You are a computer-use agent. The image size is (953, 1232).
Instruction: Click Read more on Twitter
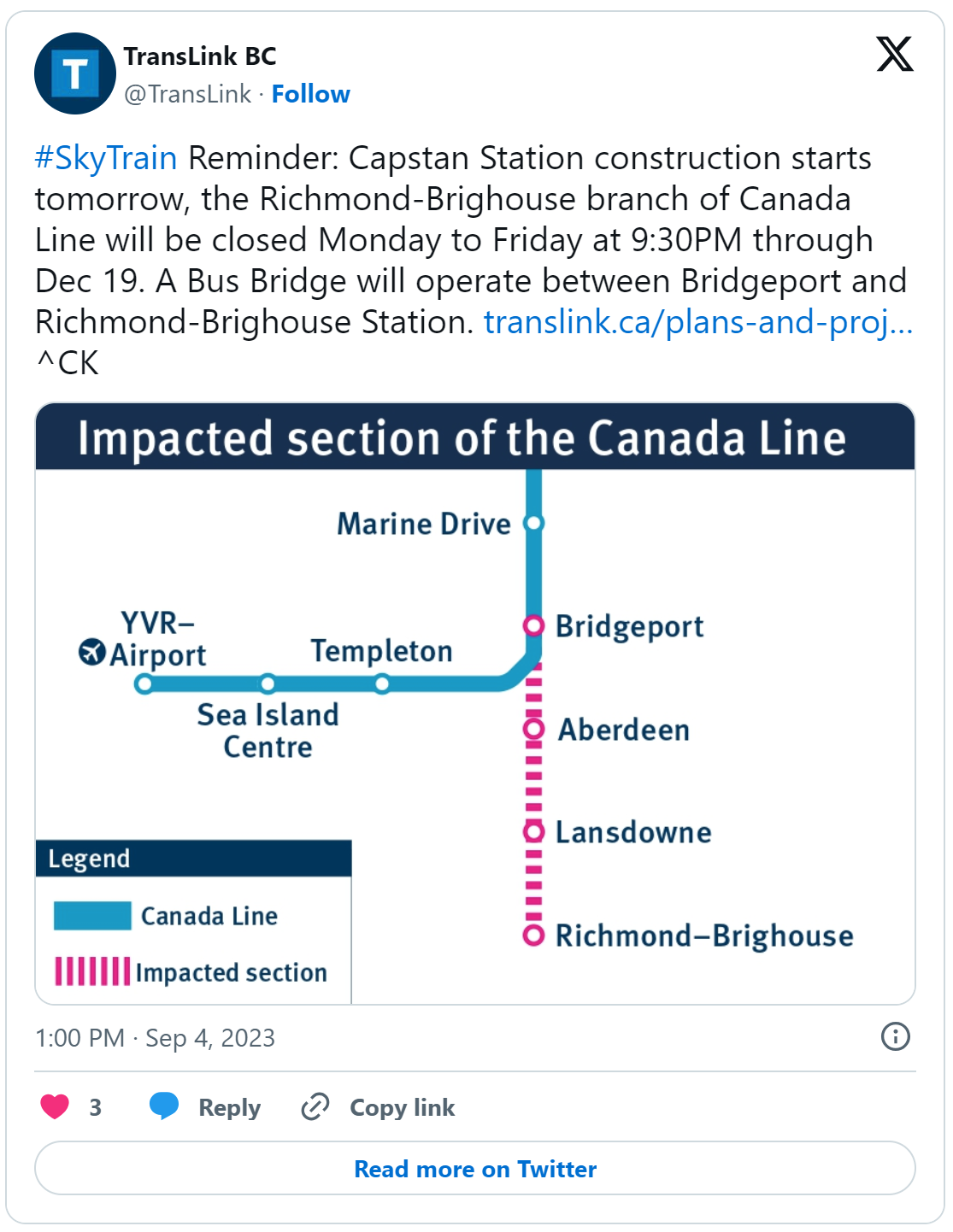tap(475, 1168)
